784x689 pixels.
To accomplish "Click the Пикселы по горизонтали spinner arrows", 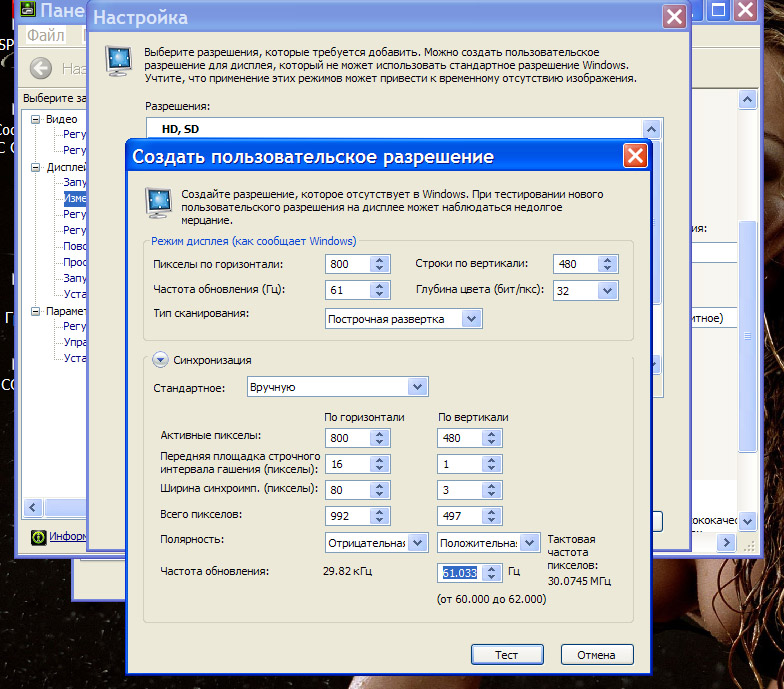I will 379,264.
